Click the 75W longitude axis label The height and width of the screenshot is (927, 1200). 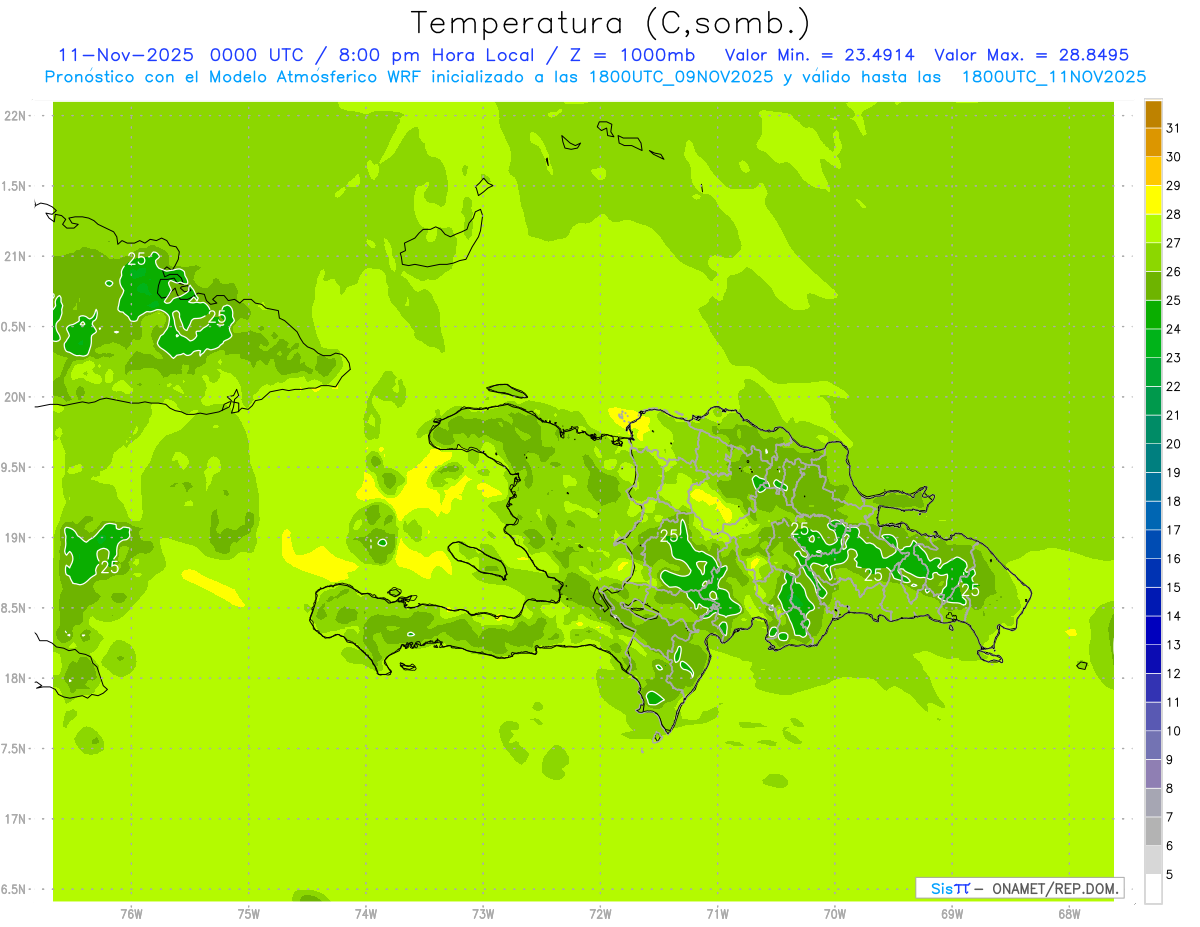(249, 914)
